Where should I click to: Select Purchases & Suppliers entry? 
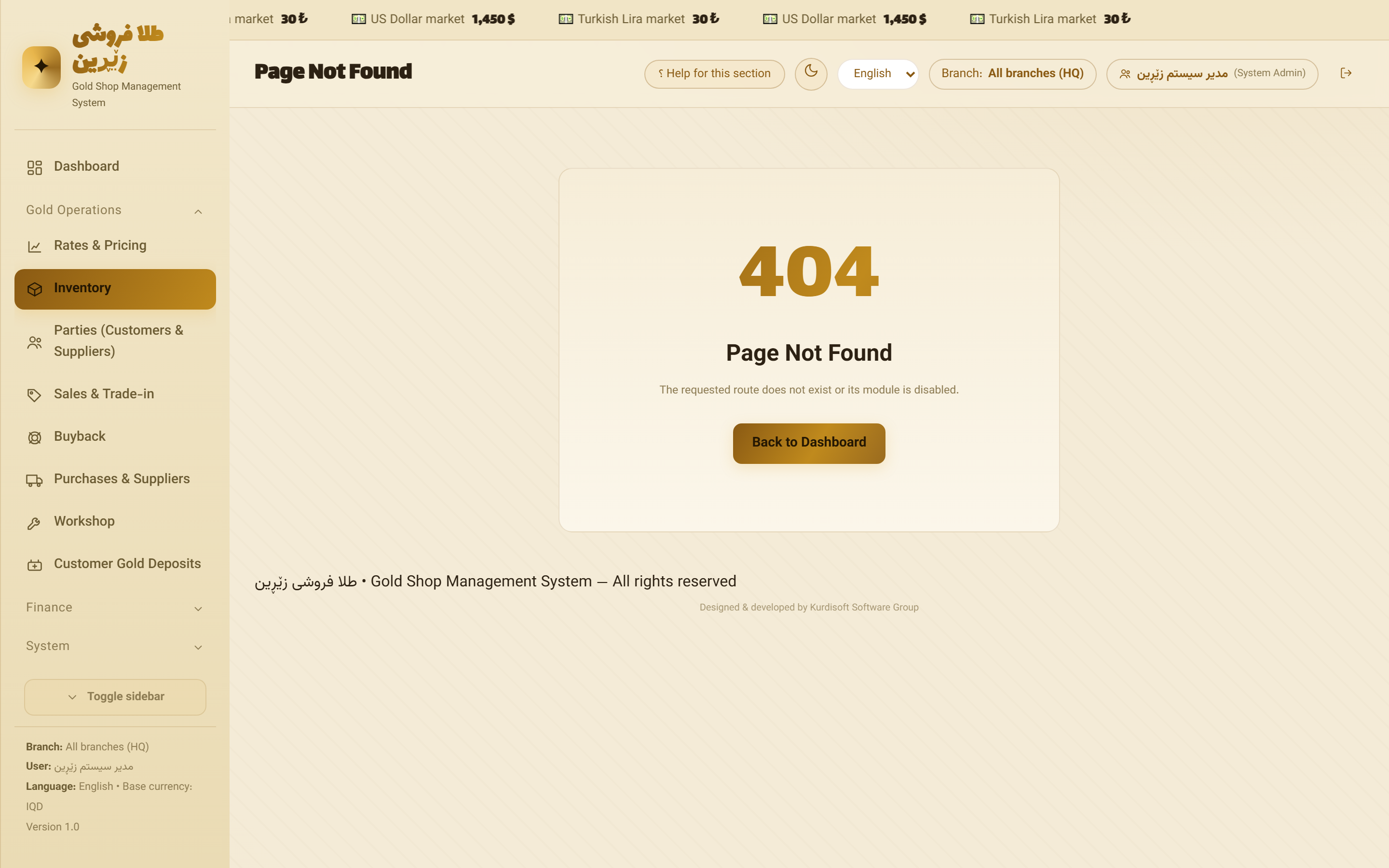(x=115, y=479)
